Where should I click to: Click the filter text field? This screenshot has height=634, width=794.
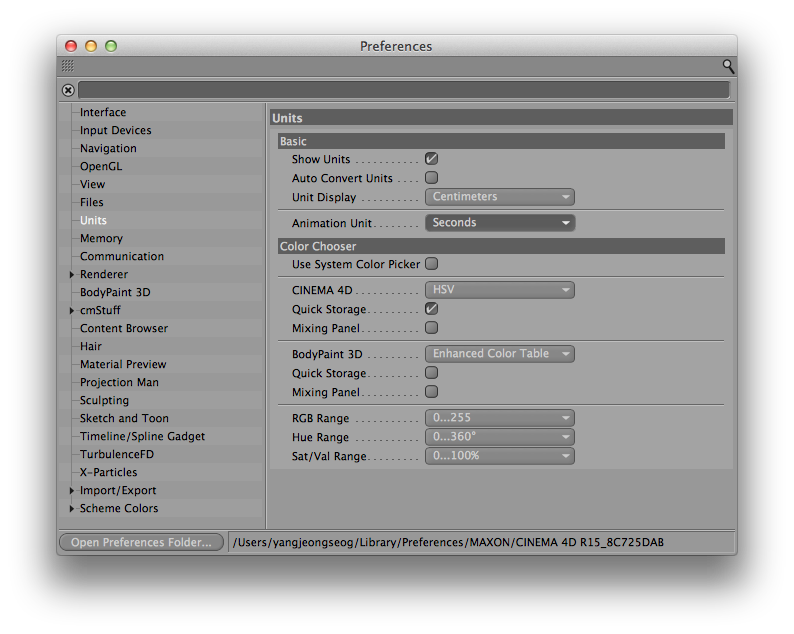click(x=404, y=90)
